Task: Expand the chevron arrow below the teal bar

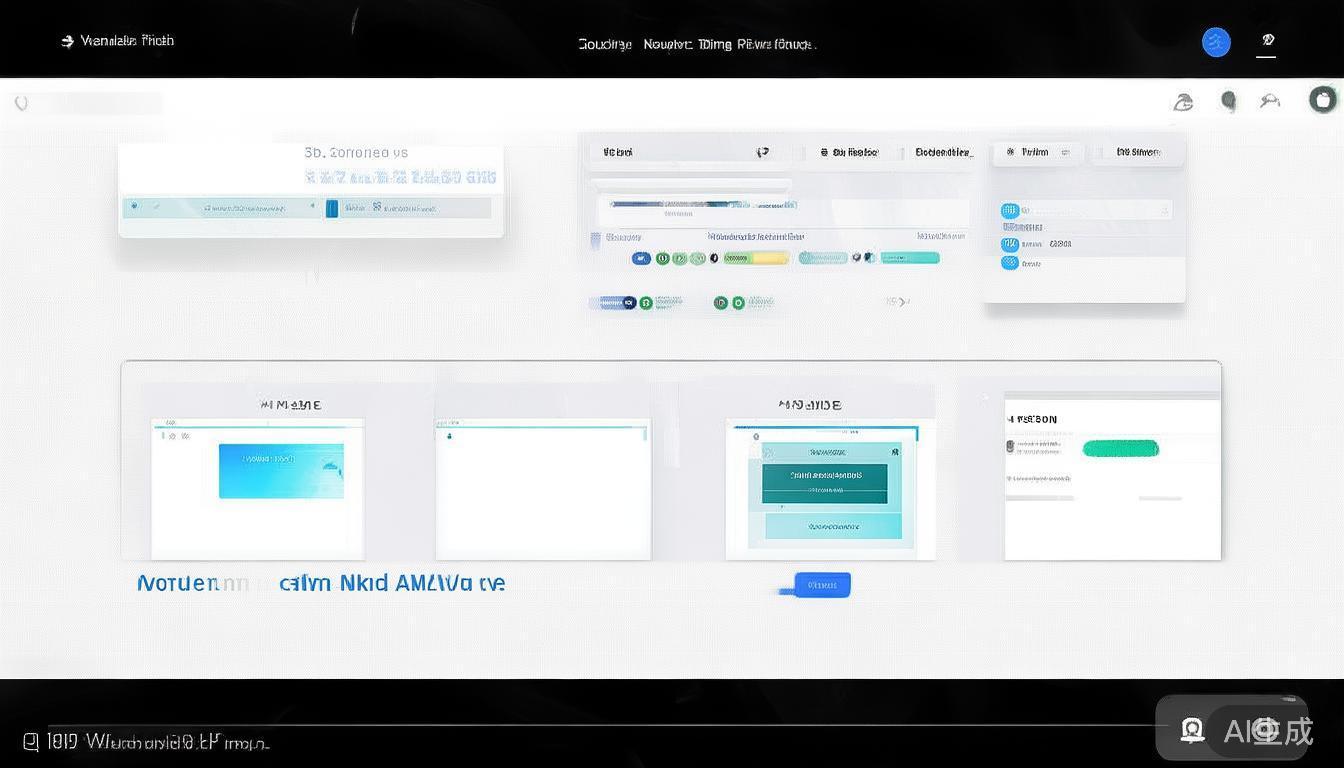Action: (901, 301)
